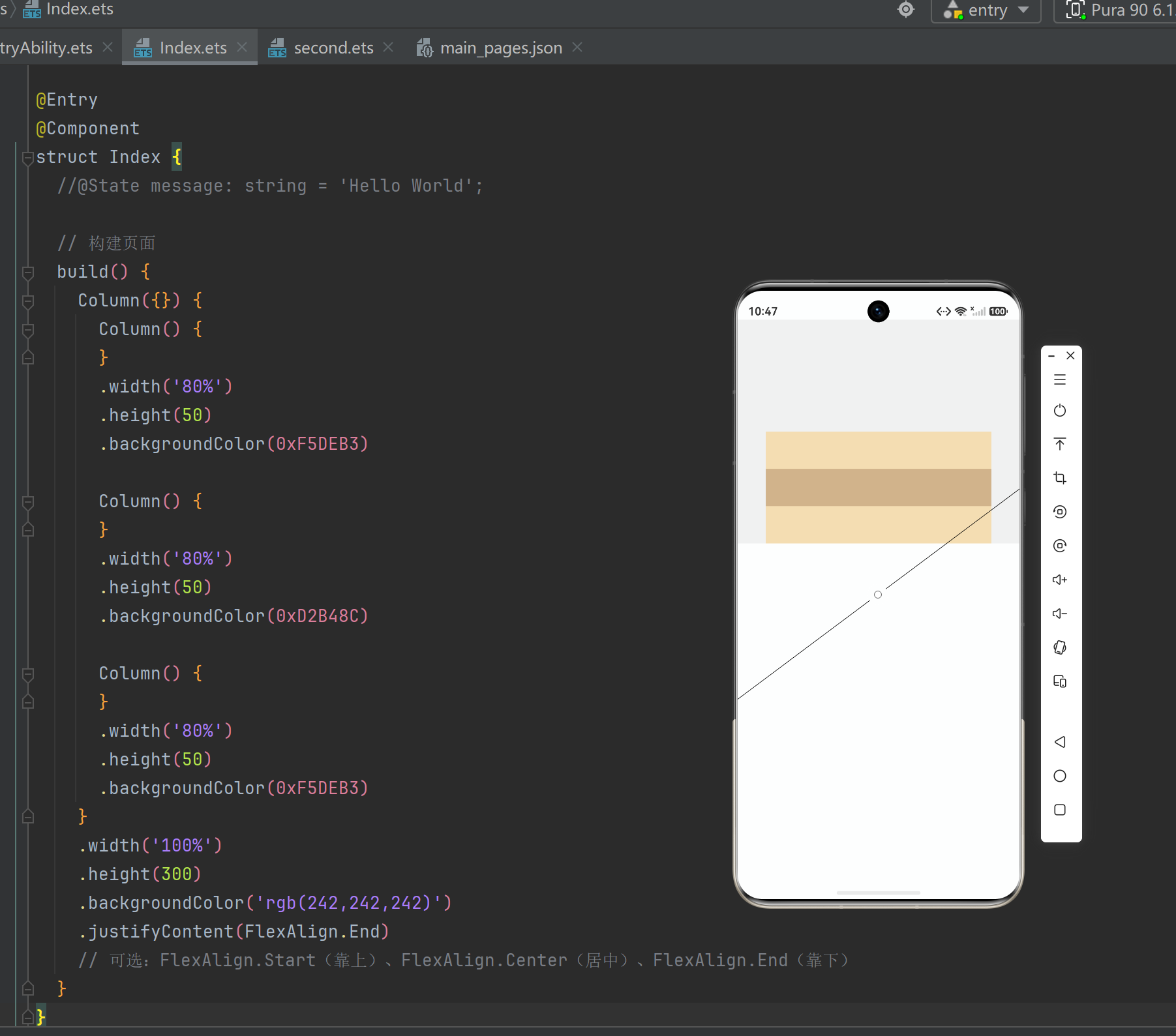Close the Index.ets tab

coord(242,48)
